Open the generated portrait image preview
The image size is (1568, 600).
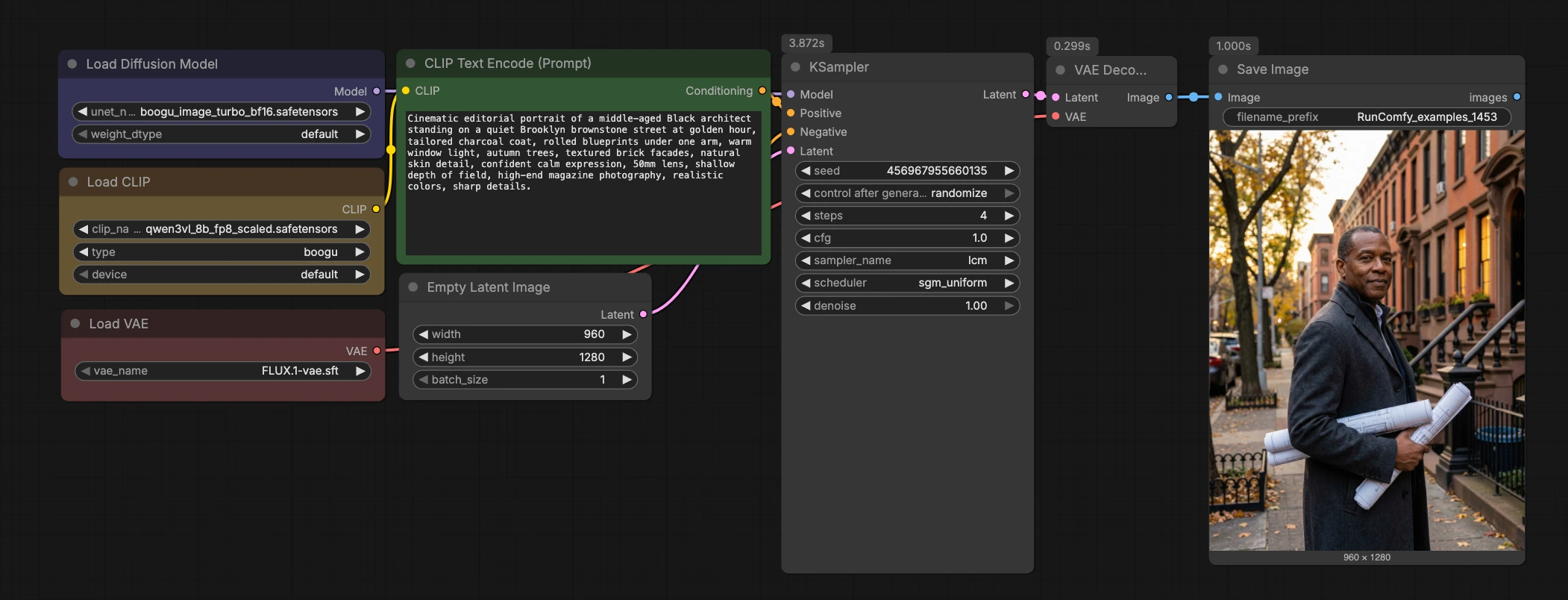[1367, 340]
